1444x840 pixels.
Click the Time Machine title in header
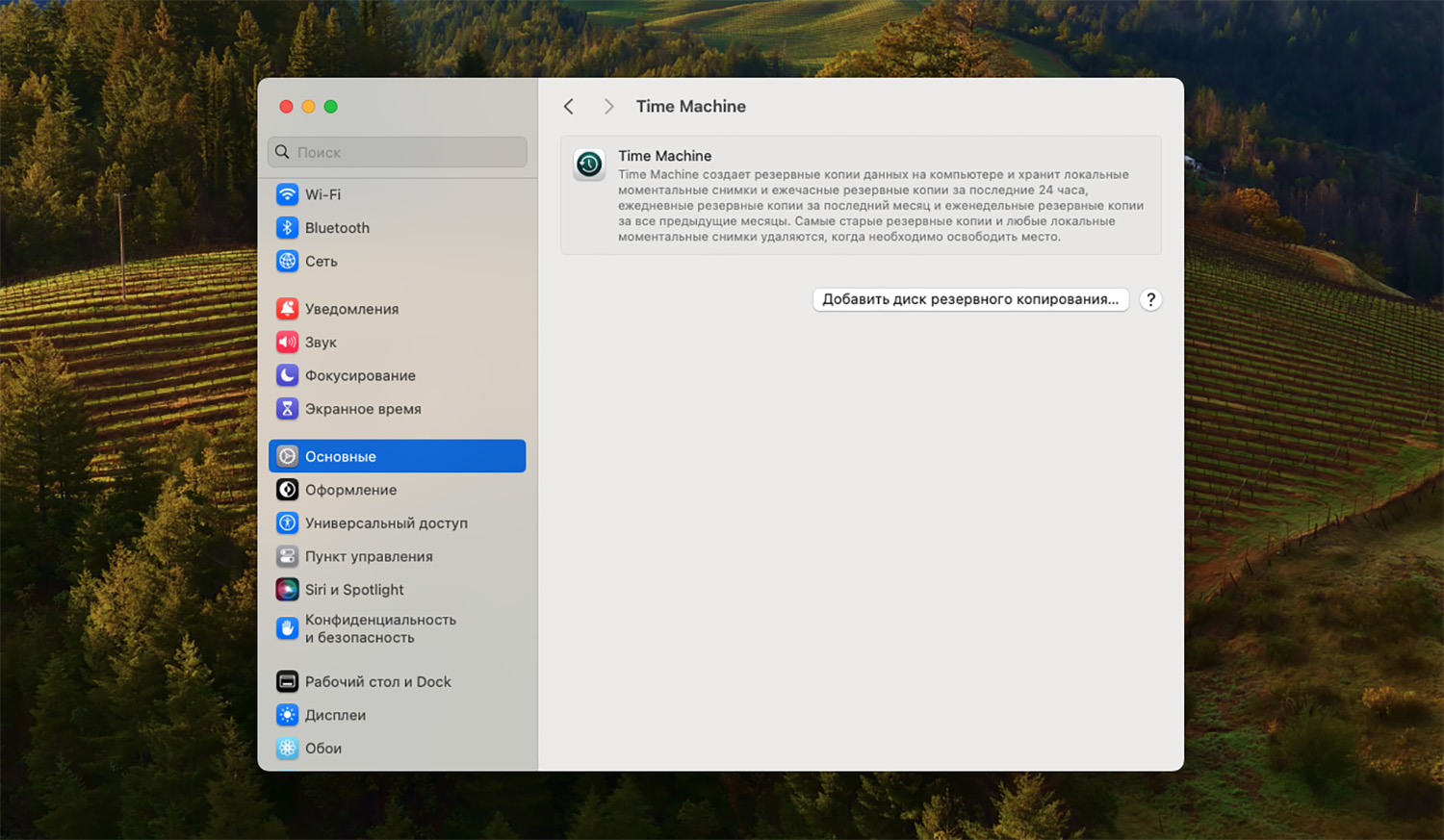(690, 107)
